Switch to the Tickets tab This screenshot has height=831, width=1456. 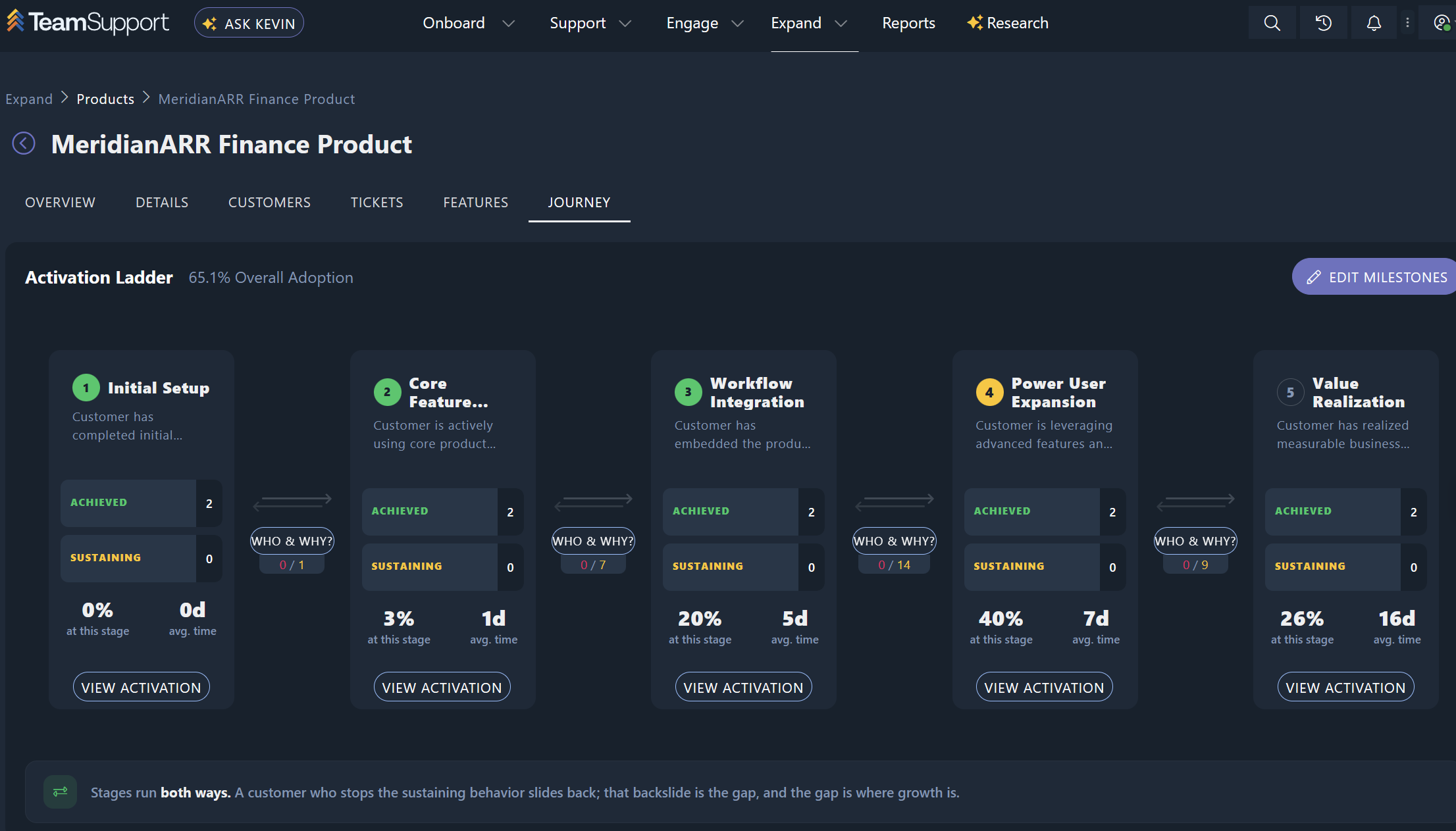tap(377, 202)
